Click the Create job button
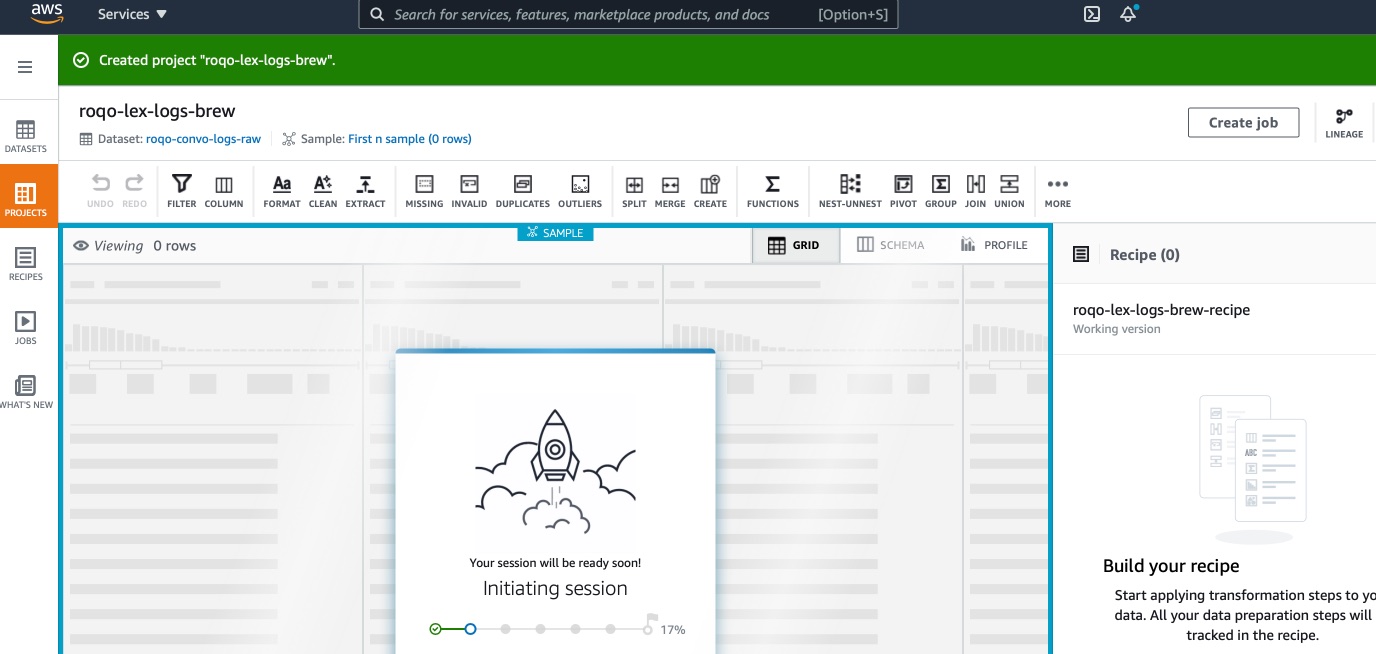The image size is (1376, 654). click(1243, 122)
